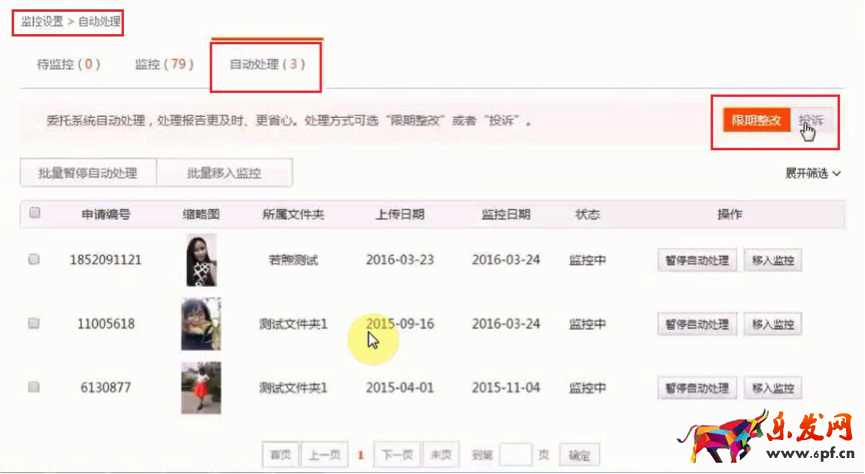Open thumbnail image for entry 11005618
The image size is (865, 474).
coord(201,324)
